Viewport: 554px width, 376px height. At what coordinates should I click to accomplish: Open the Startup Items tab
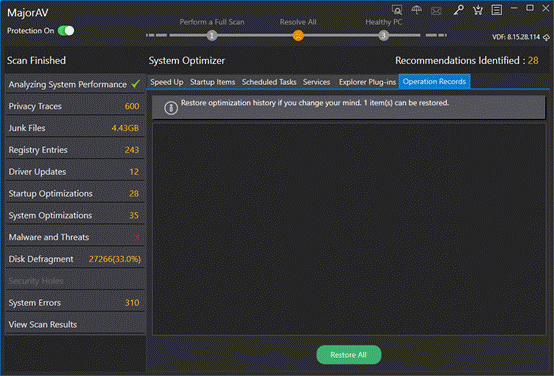click(212, 82)
